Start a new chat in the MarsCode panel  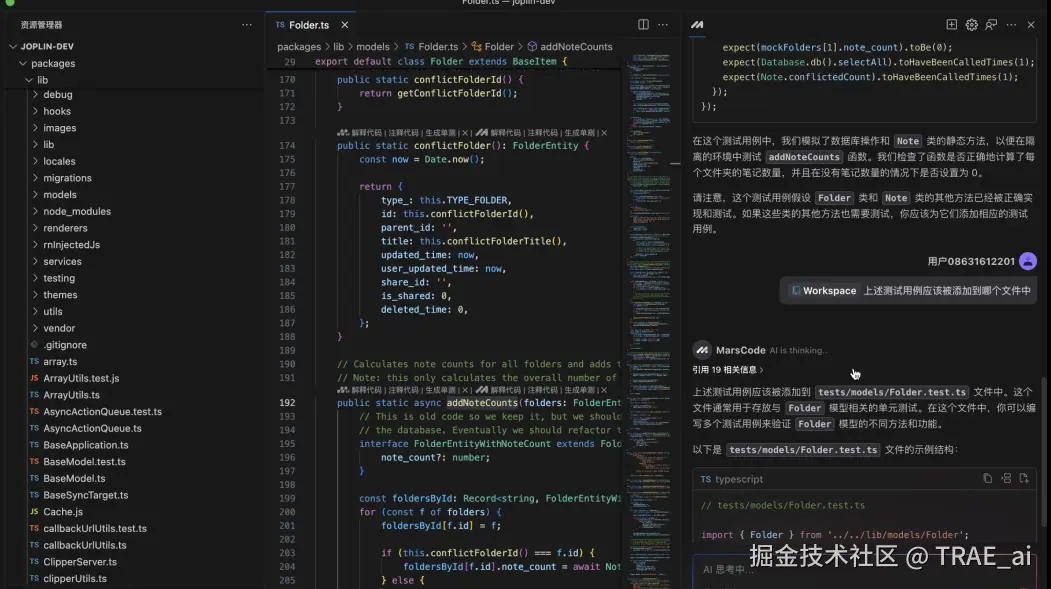tap(951, 24)
